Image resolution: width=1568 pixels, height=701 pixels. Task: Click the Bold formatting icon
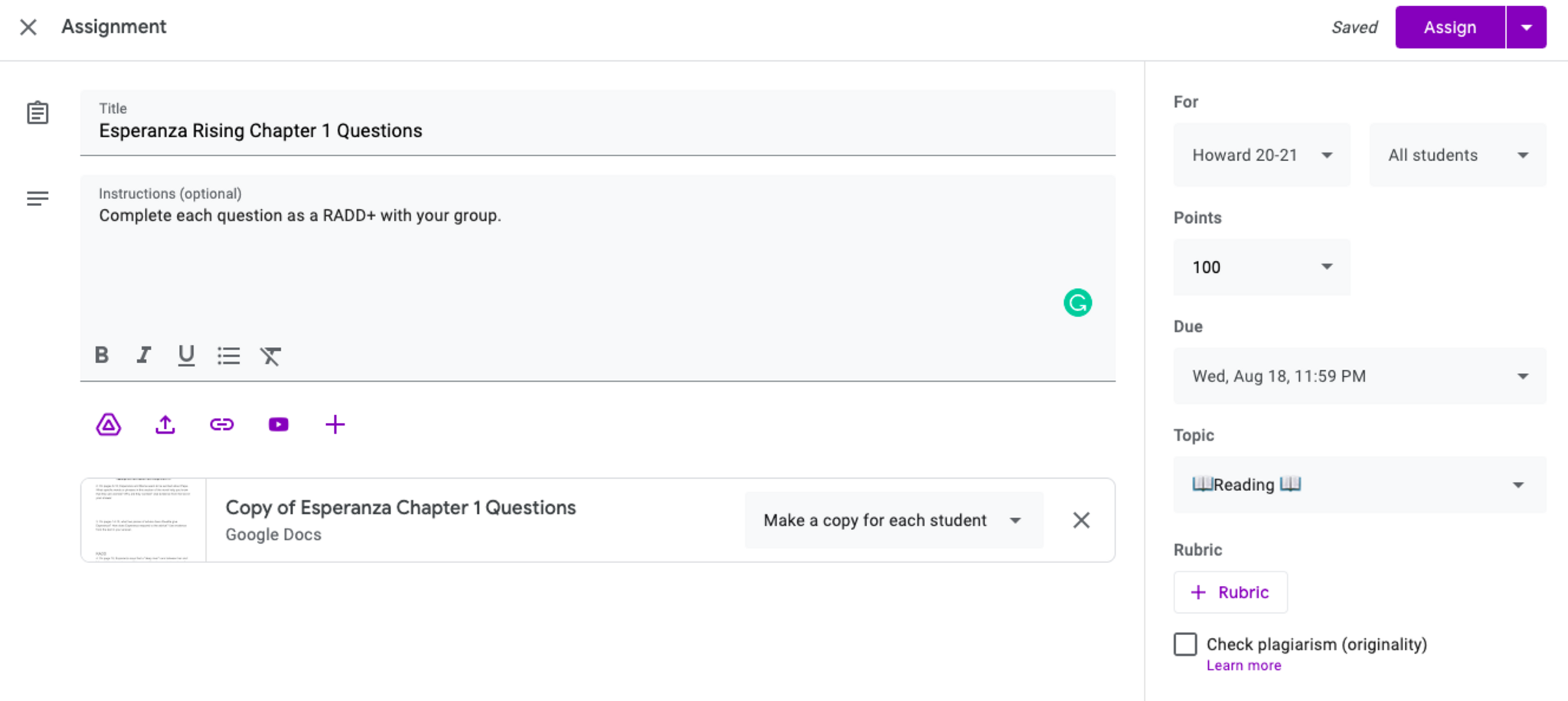101,355
